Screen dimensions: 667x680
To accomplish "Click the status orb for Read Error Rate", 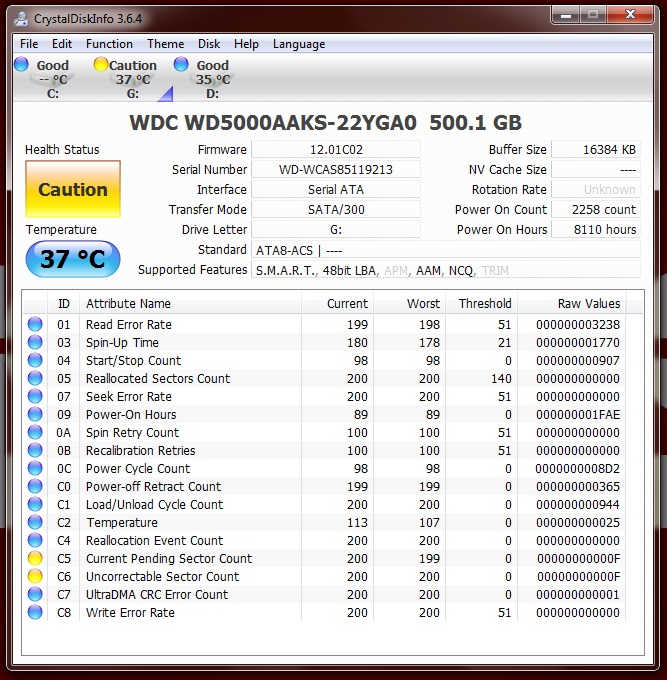I will tap(35, 324).
